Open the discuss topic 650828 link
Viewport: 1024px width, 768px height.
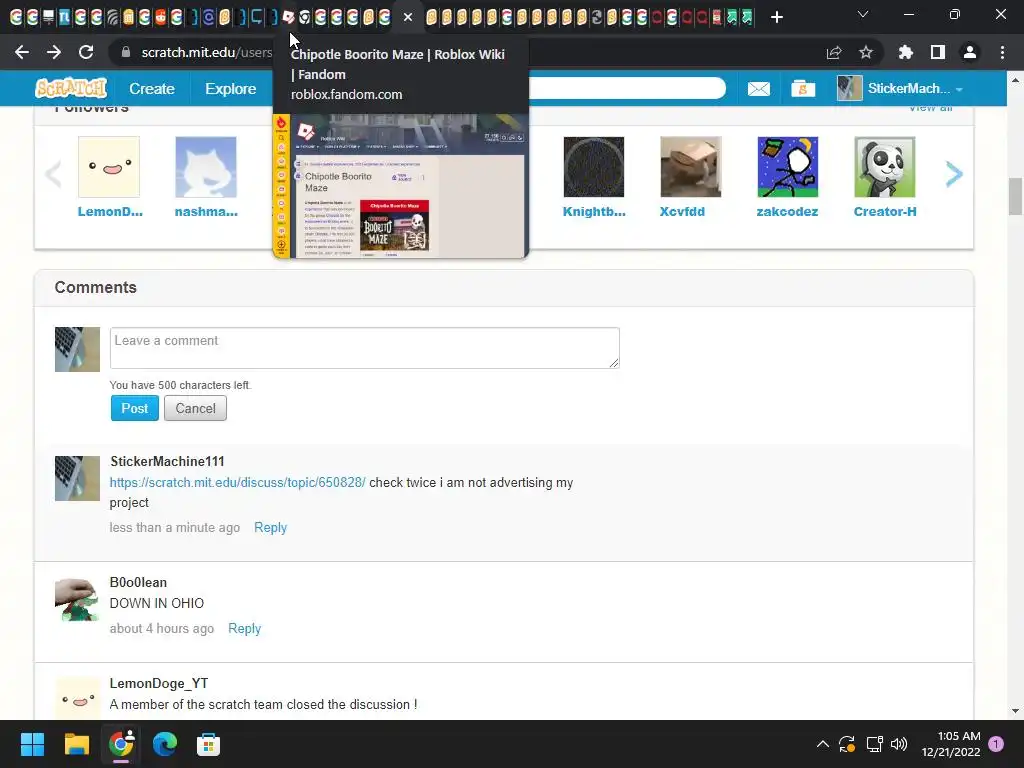point(237,482)
